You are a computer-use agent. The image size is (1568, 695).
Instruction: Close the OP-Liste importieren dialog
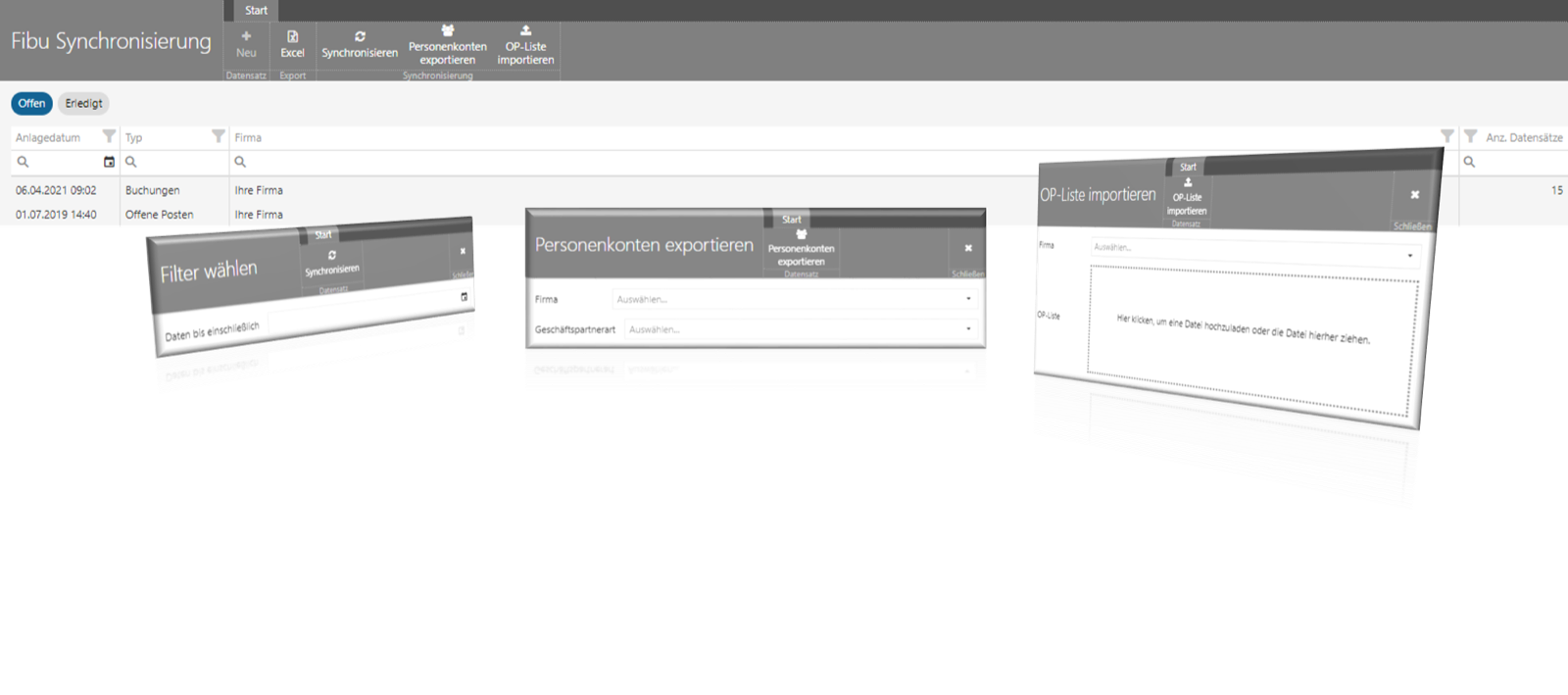pyautogui.click(x=1414, y=194)
